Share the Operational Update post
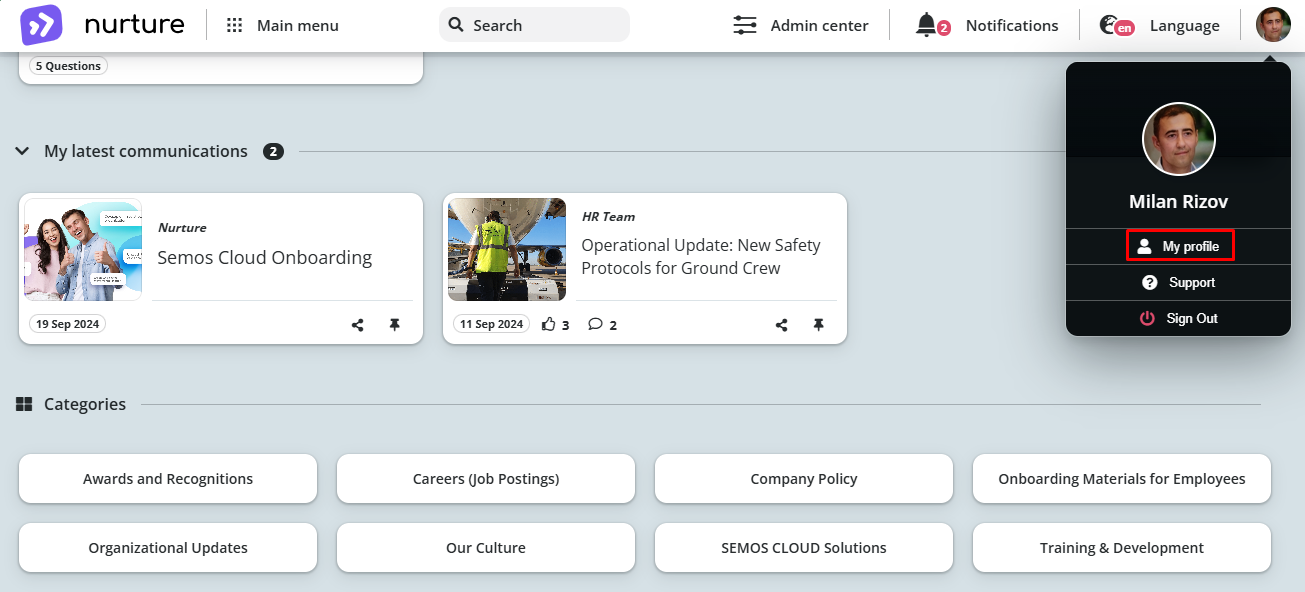The height and width of the screenshot is (592, 1305). 782,325
